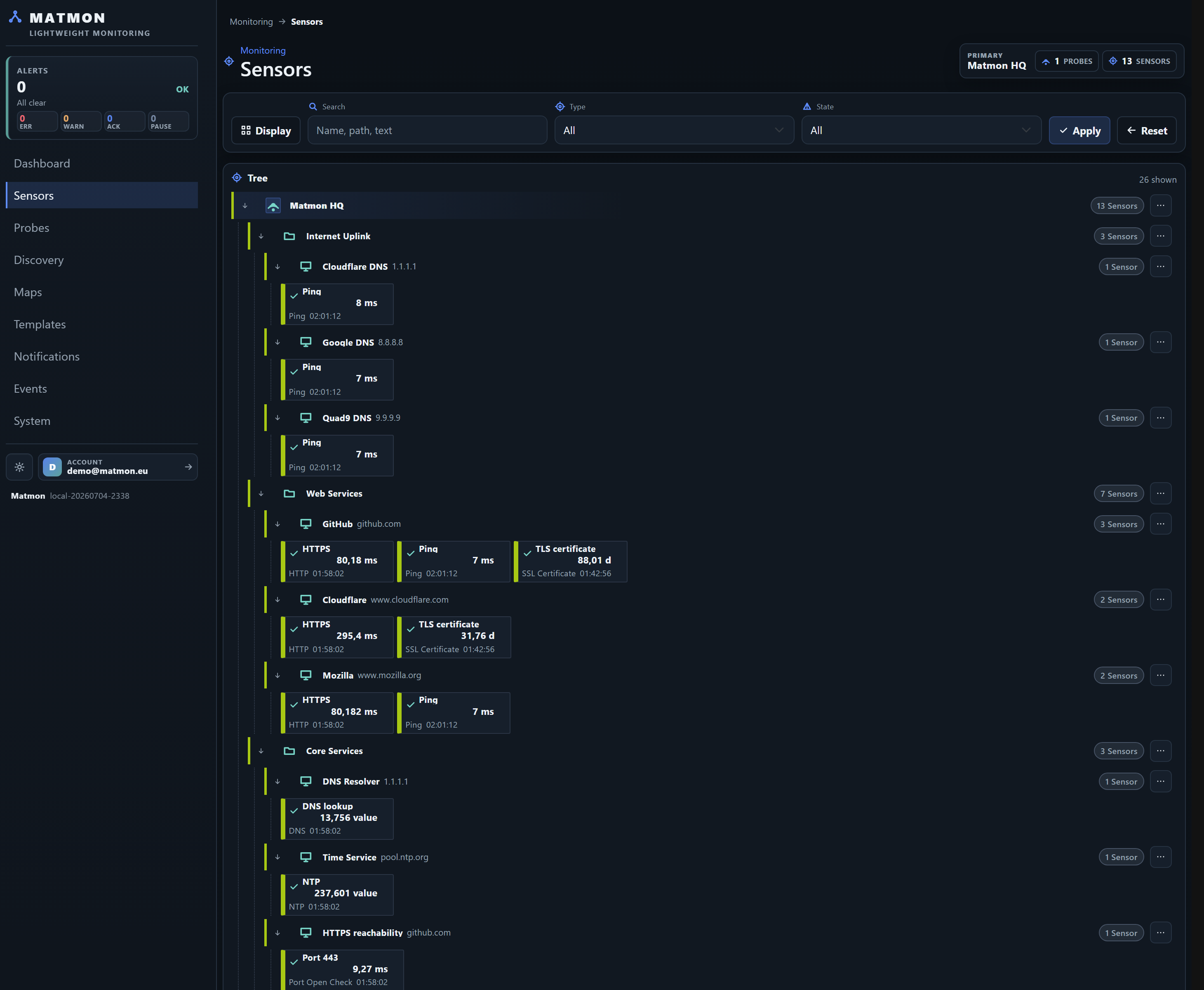Screen dimensions: 1204x990
Task: Click the Tree section target icon
Action: pyautogui.click(x=237, y=178)
